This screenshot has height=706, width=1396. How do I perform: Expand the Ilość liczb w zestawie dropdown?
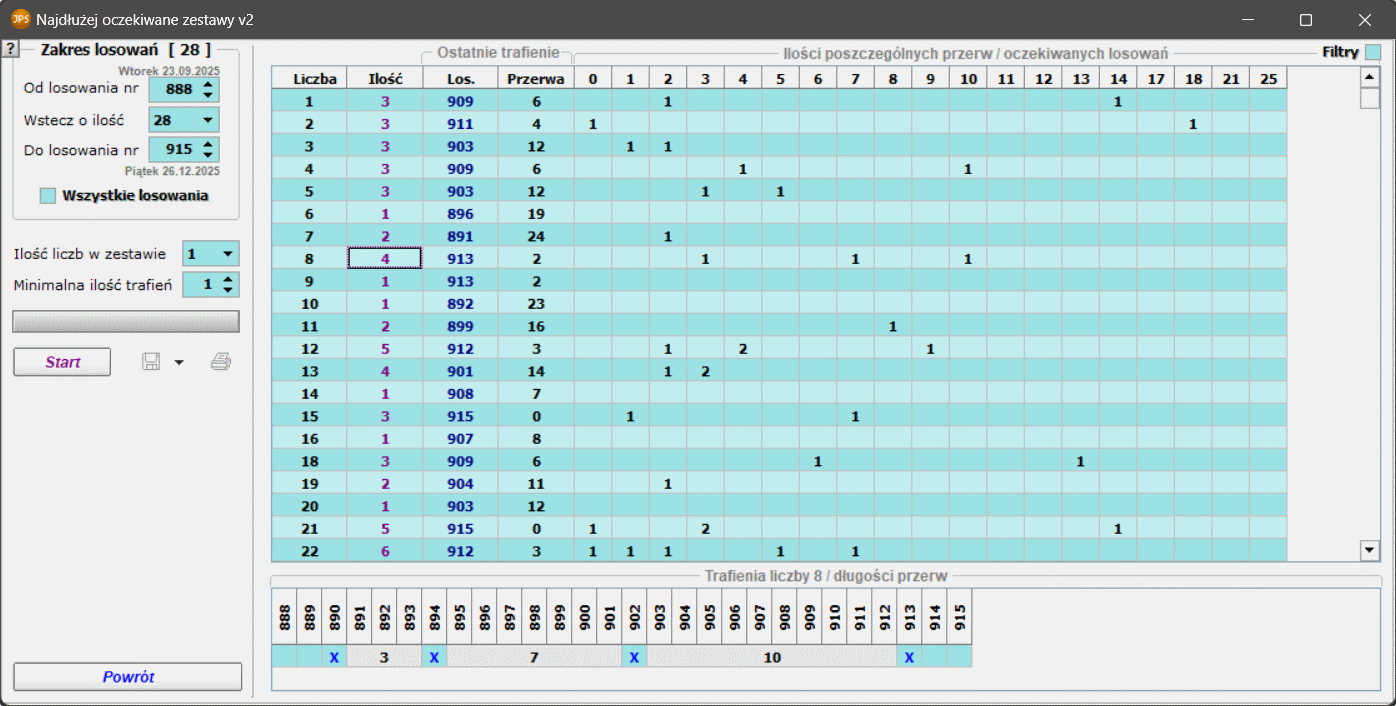[227, 254]
